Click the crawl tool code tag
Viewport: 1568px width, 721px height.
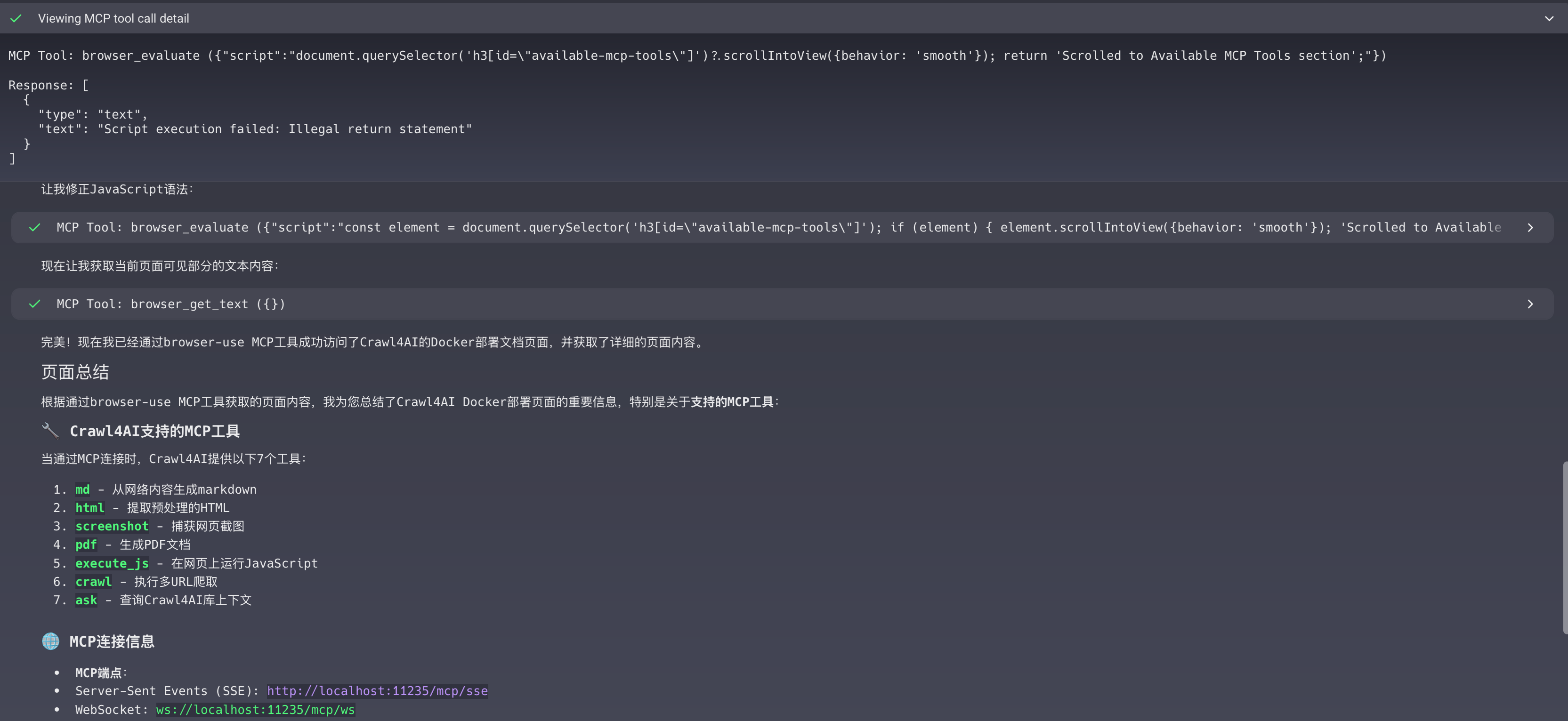(94, 582)
